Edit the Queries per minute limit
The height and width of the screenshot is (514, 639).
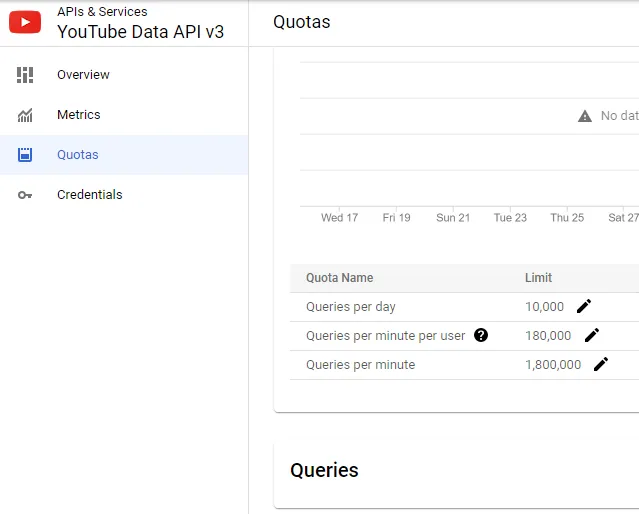(x=601, y=364)
